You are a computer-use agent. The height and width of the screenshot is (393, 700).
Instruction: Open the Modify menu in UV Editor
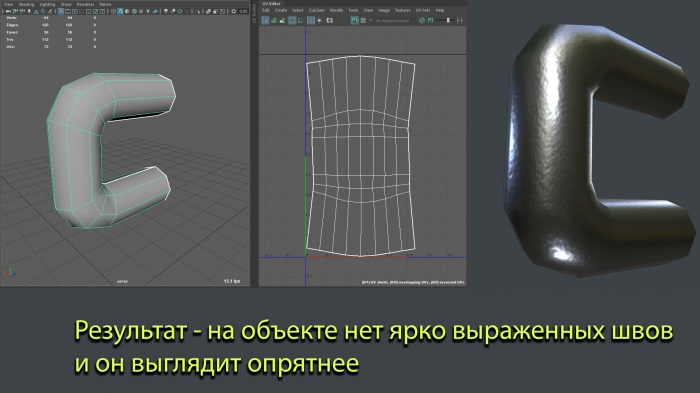click(x=337, y=10)
